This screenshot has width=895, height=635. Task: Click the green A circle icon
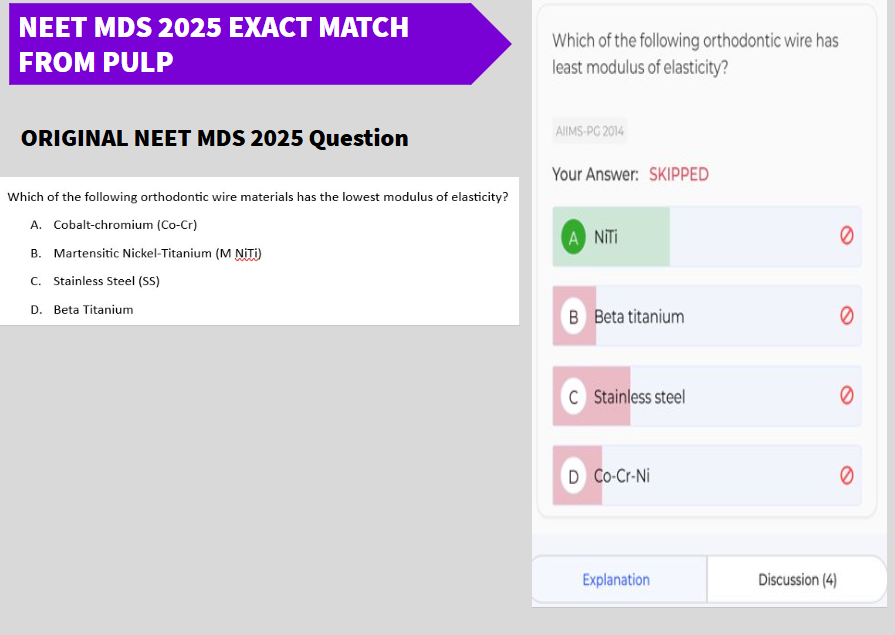tap(573, 236)
